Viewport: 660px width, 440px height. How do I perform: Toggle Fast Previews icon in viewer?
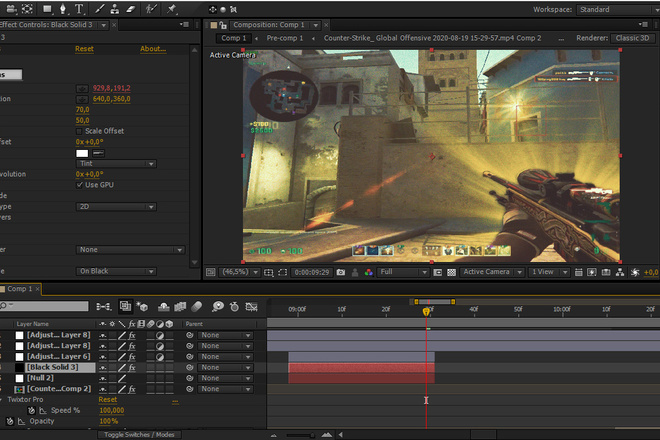coord(592,272)
